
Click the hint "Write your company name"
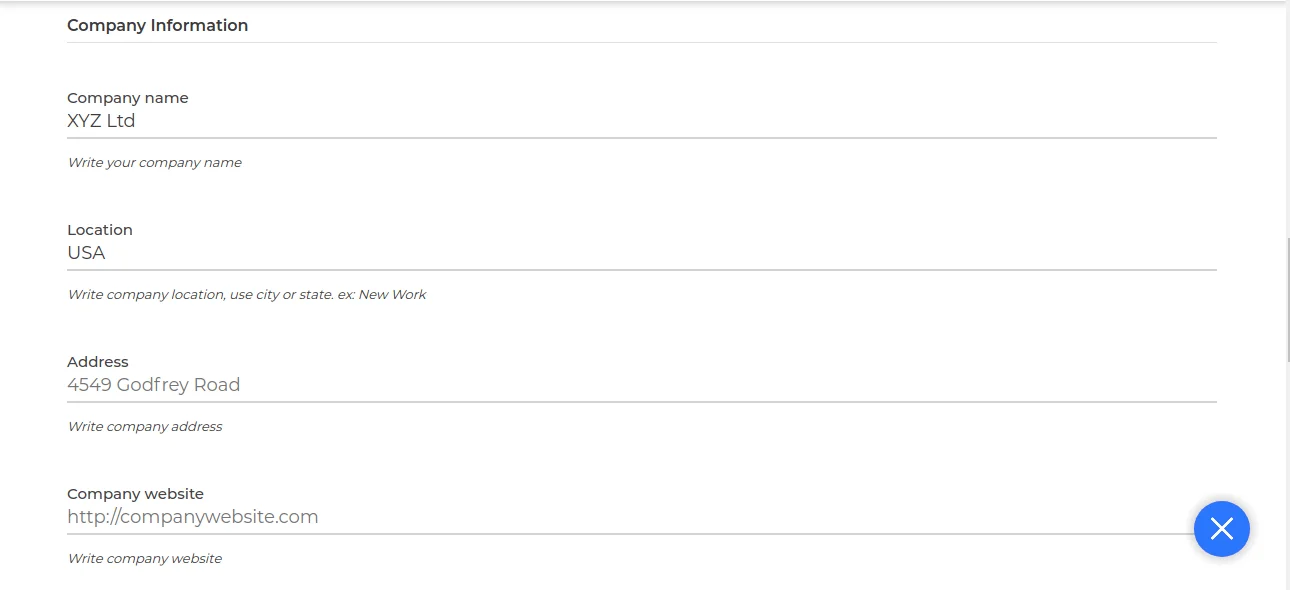click(x=154, y=162)
